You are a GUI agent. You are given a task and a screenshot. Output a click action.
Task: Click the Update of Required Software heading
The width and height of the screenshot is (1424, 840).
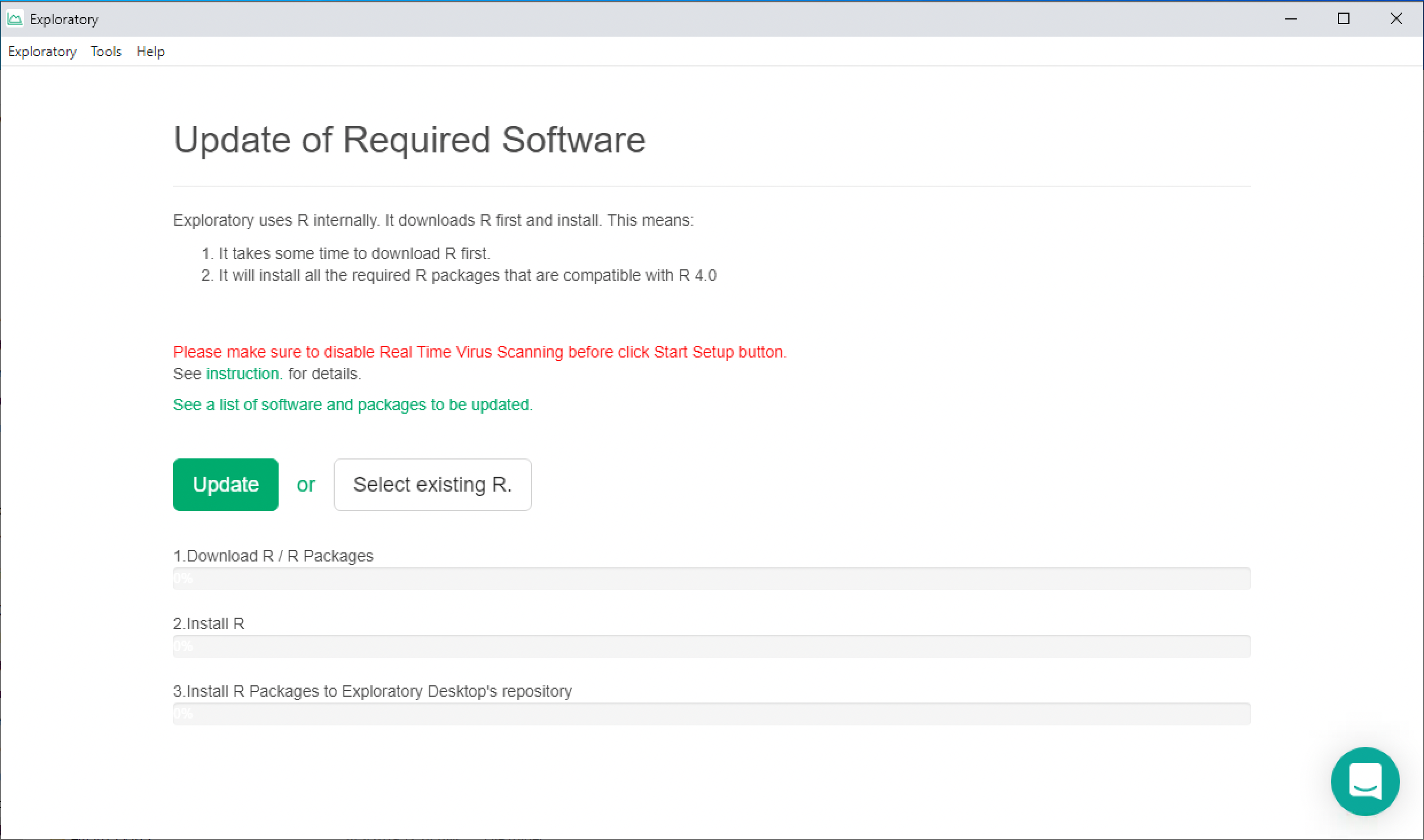pyautogui.click(x=409, y=140)
